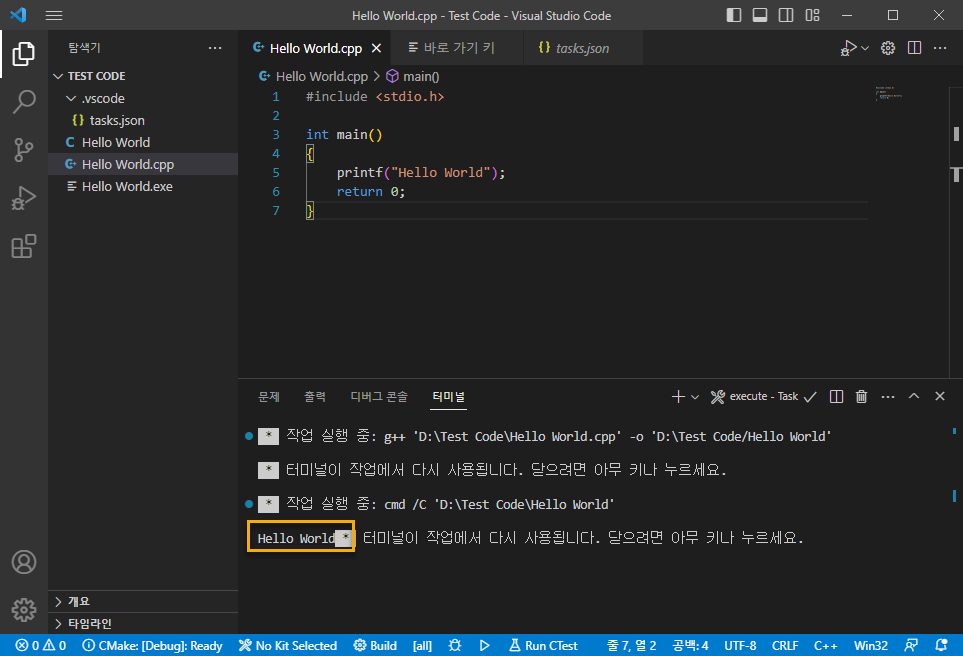The height and width of the screenshot is (656, 963).
Task: Split the editor to the right
Action: [x=914, y=48]
